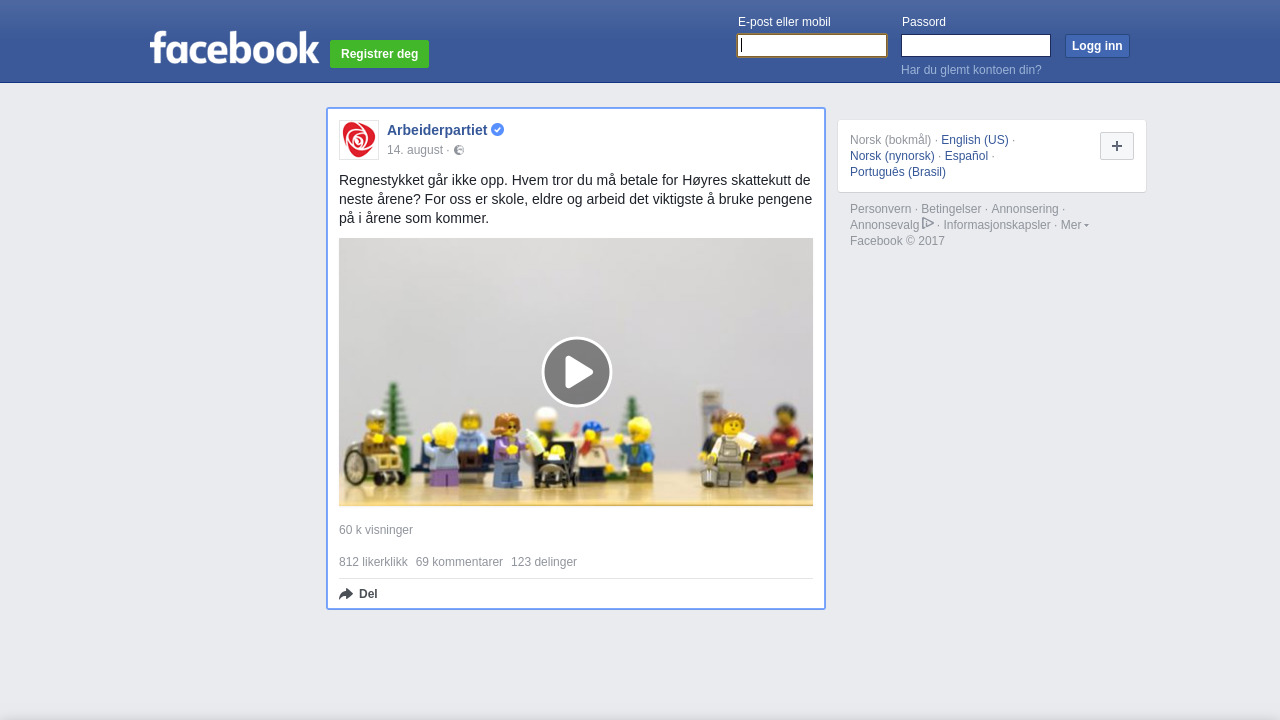Click the Registrer deg button
Screen dimensions: 1280x720
point(380,54)
